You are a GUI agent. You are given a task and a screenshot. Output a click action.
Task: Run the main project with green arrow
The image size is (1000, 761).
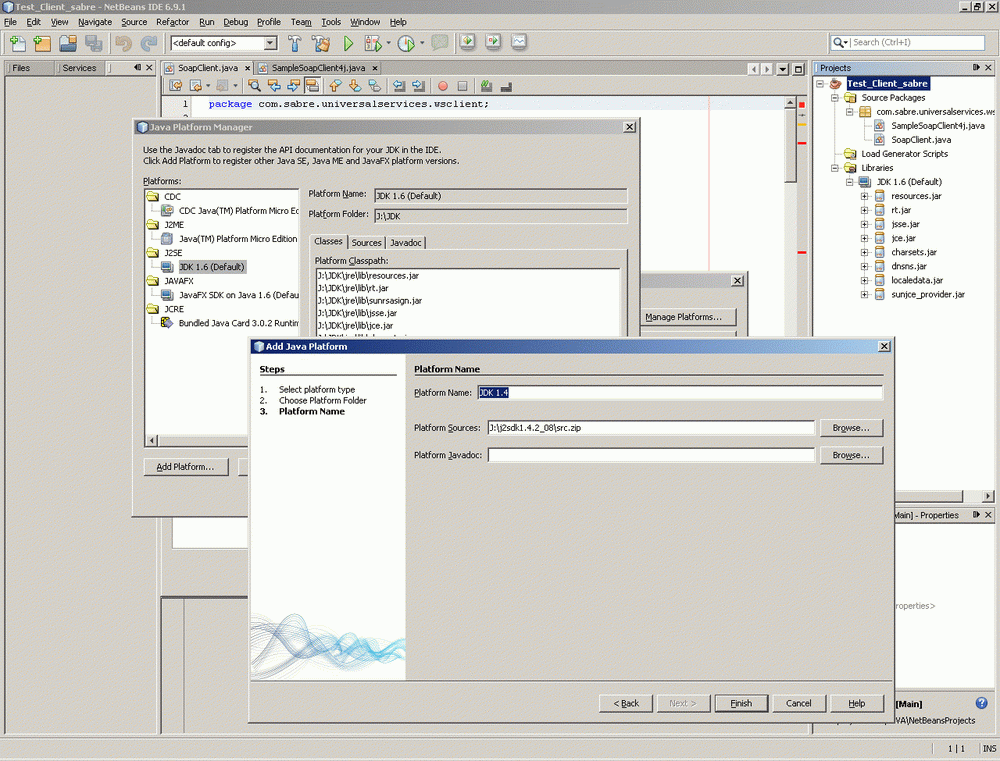point(348,43)
